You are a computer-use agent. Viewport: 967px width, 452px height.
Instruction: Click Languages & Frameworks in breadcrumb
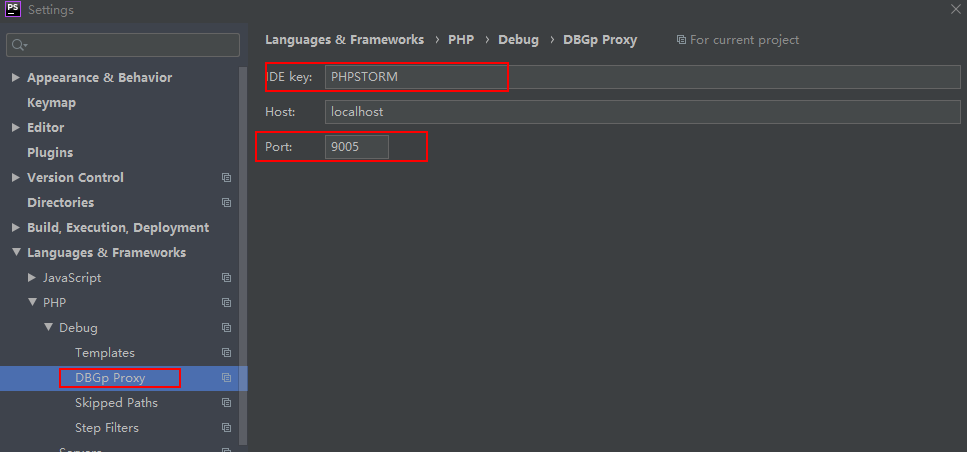tap(345, 39)
